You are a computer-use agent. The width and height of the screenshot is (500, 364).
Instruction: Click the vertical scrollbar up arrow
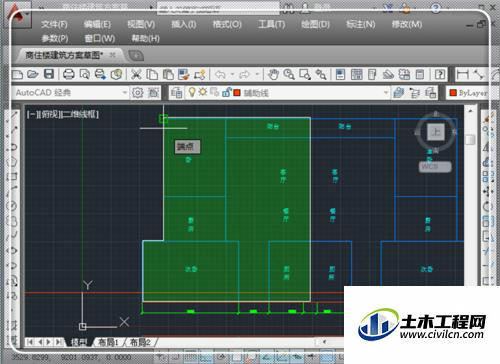[x=470, y=110]
